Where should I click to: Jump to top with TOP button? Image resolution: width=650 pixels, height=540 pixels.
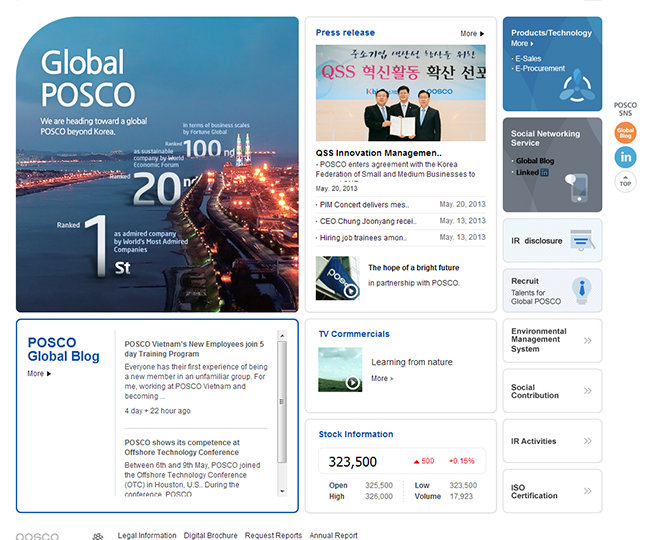625,182
